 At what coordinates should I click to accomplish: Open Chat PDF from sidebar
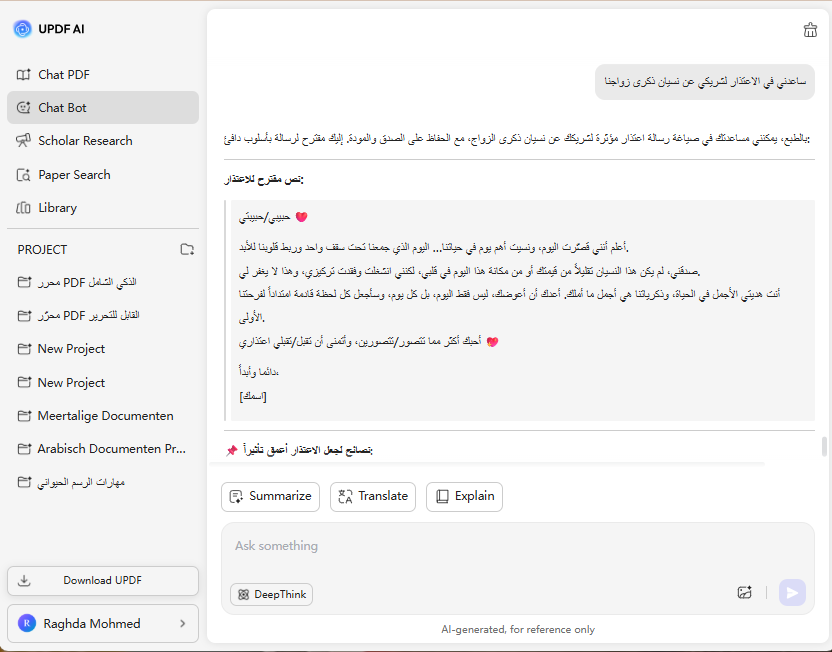click(103, 75)
